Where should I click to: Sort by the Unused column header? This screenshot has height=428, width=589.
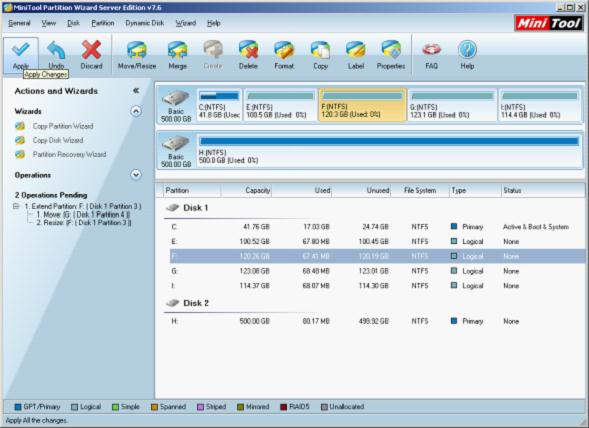(x=361, y=191)
